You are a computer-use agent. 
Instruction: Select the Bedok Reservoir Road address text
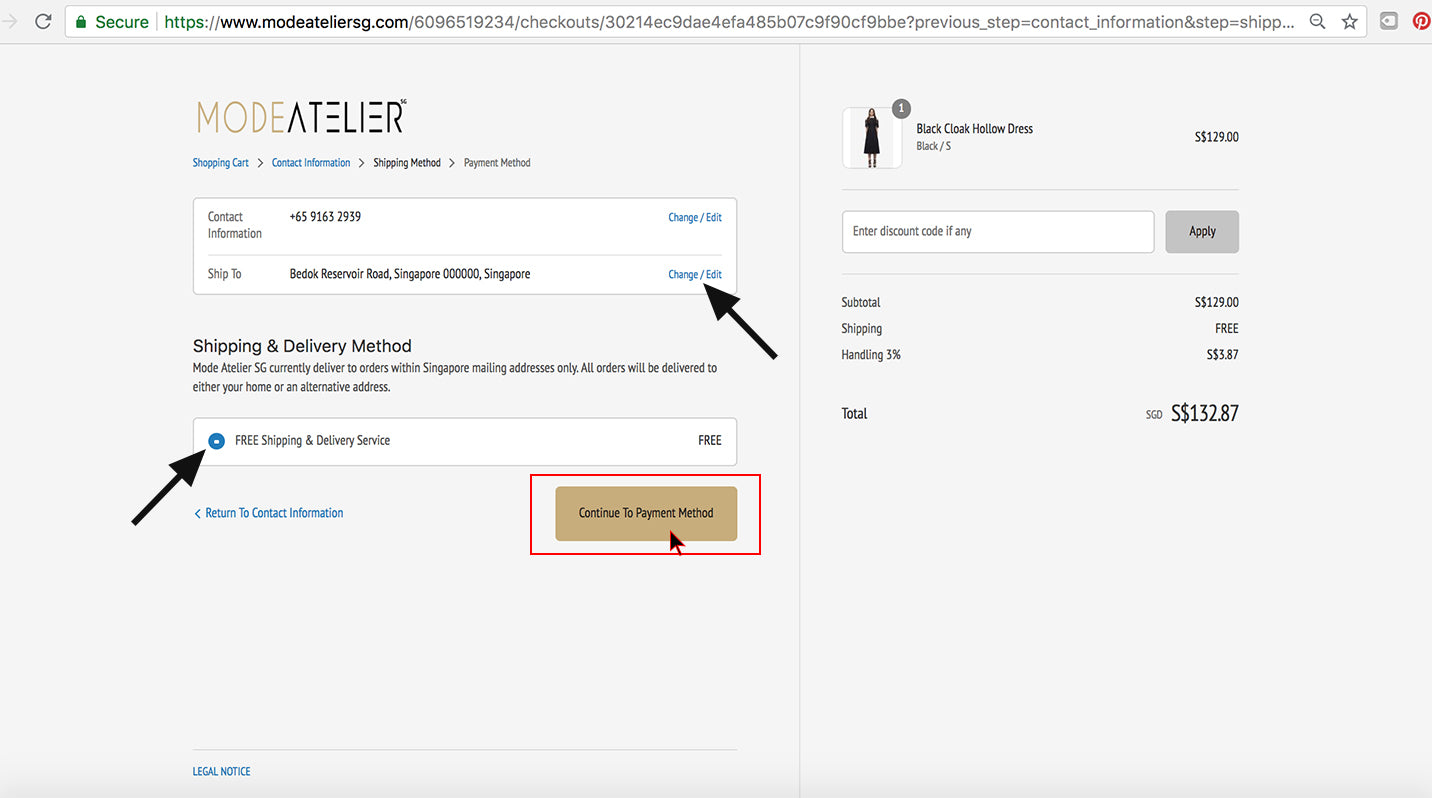tap(410, 274)
